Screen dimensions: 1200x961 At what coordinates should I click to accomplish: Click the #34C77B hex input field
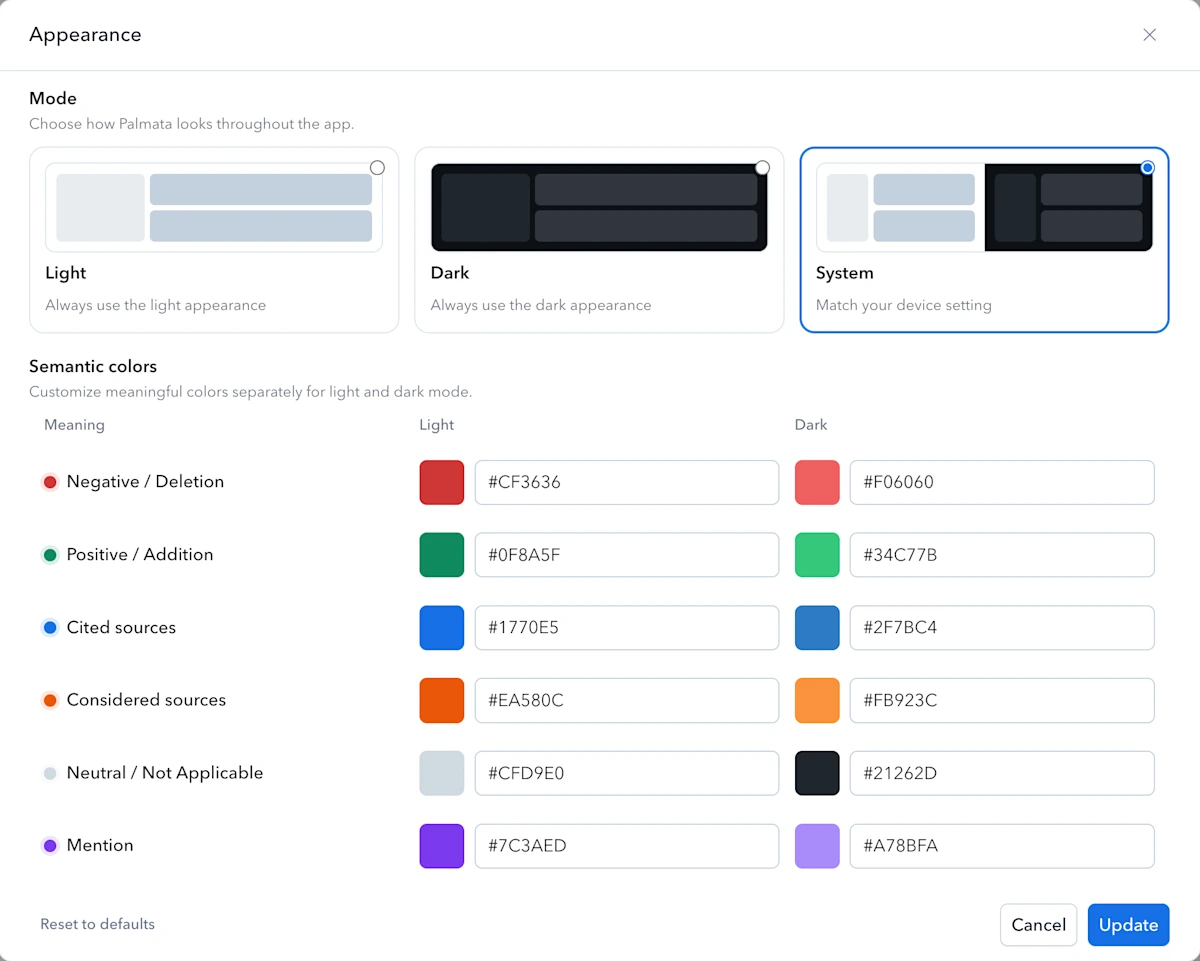[x=1002, y=555]
